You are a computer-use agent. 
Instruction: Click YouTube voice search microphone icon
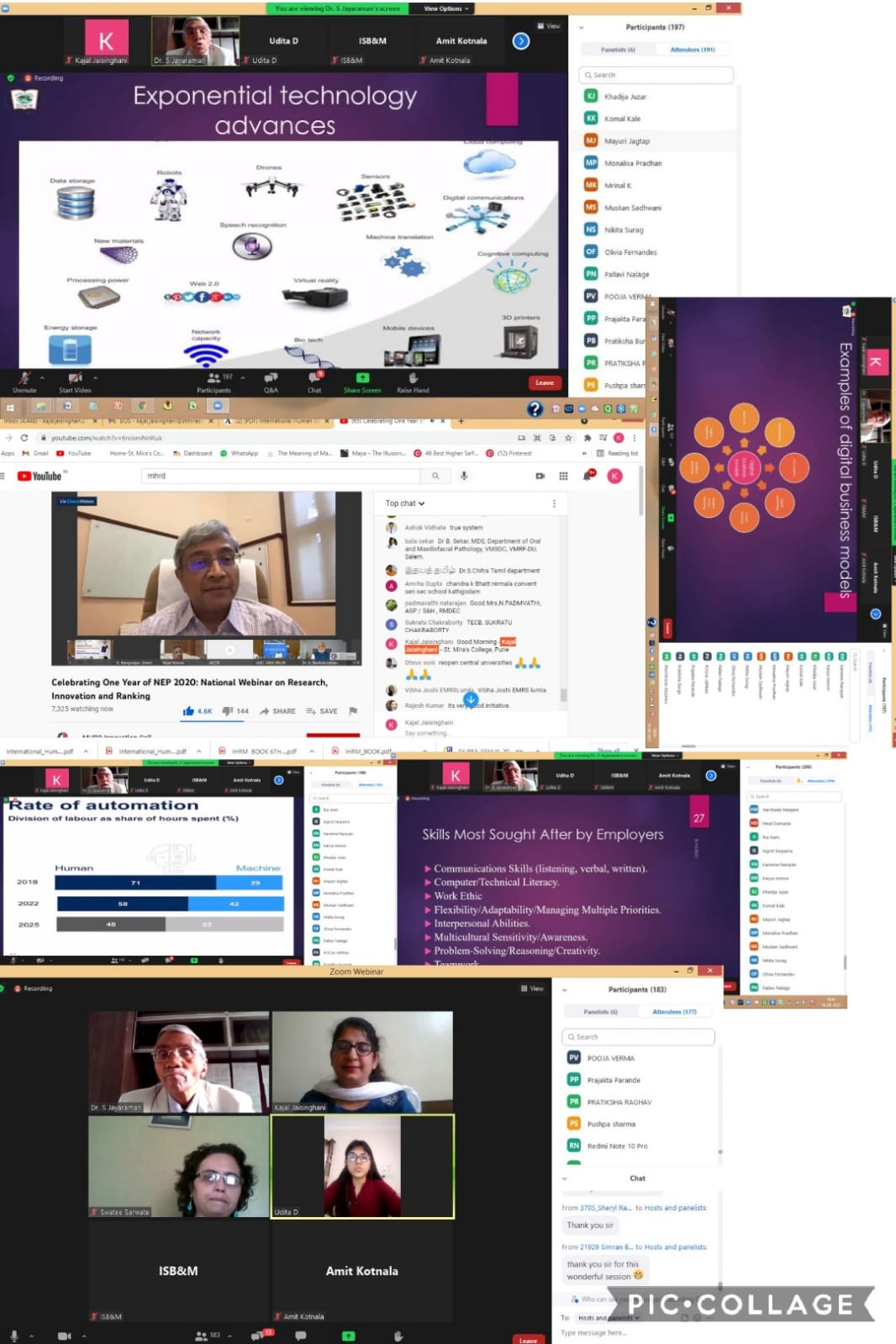tap(464, 476)
